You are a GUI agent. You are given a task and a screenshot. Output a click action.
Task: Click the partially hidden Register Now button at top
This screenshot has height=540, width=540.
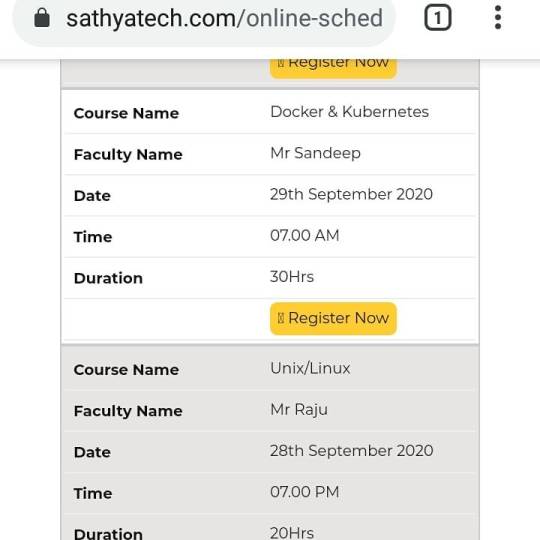point(333,68)
